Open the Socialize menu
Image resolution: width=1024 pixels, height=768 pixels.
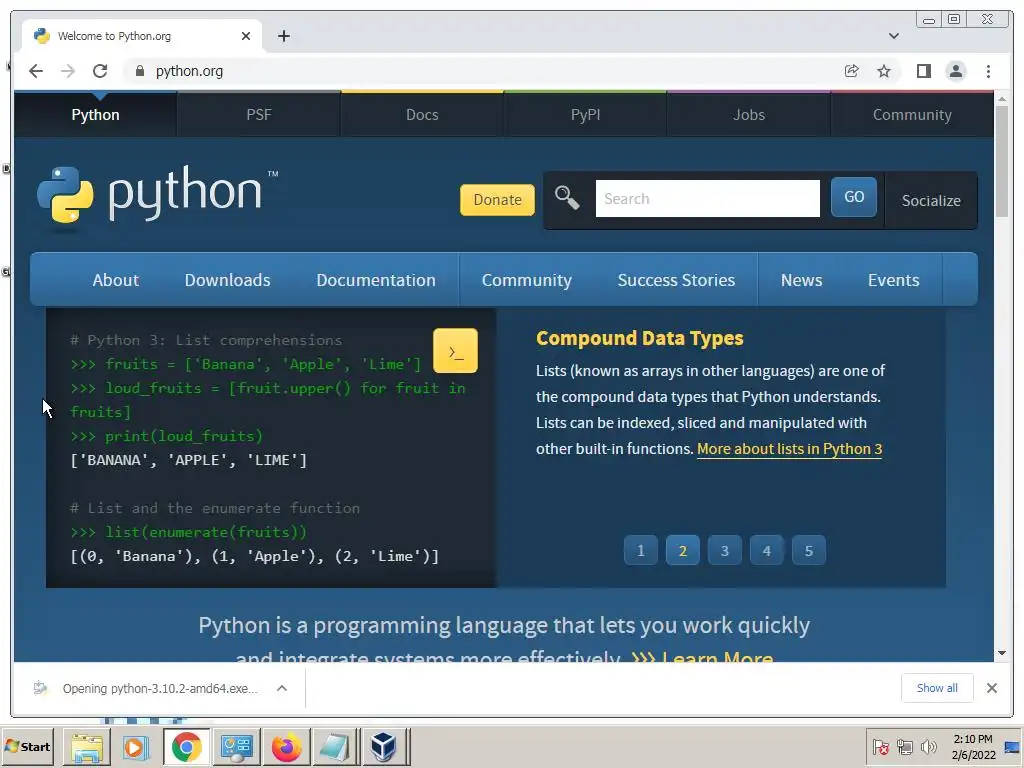[931, 200]
